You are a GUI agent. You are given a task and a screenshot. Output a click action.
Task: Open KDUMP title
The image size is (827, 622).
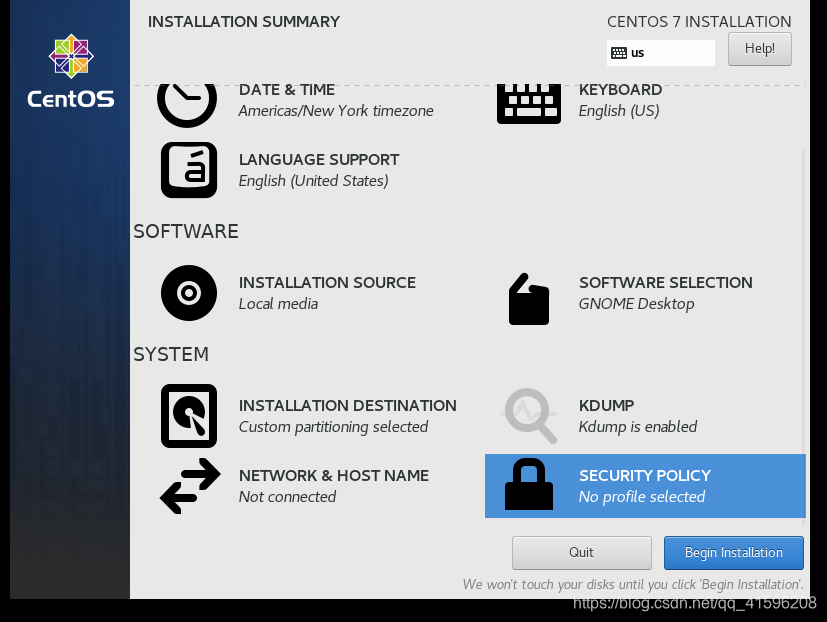pyautogui.click(x=607, y=405)
